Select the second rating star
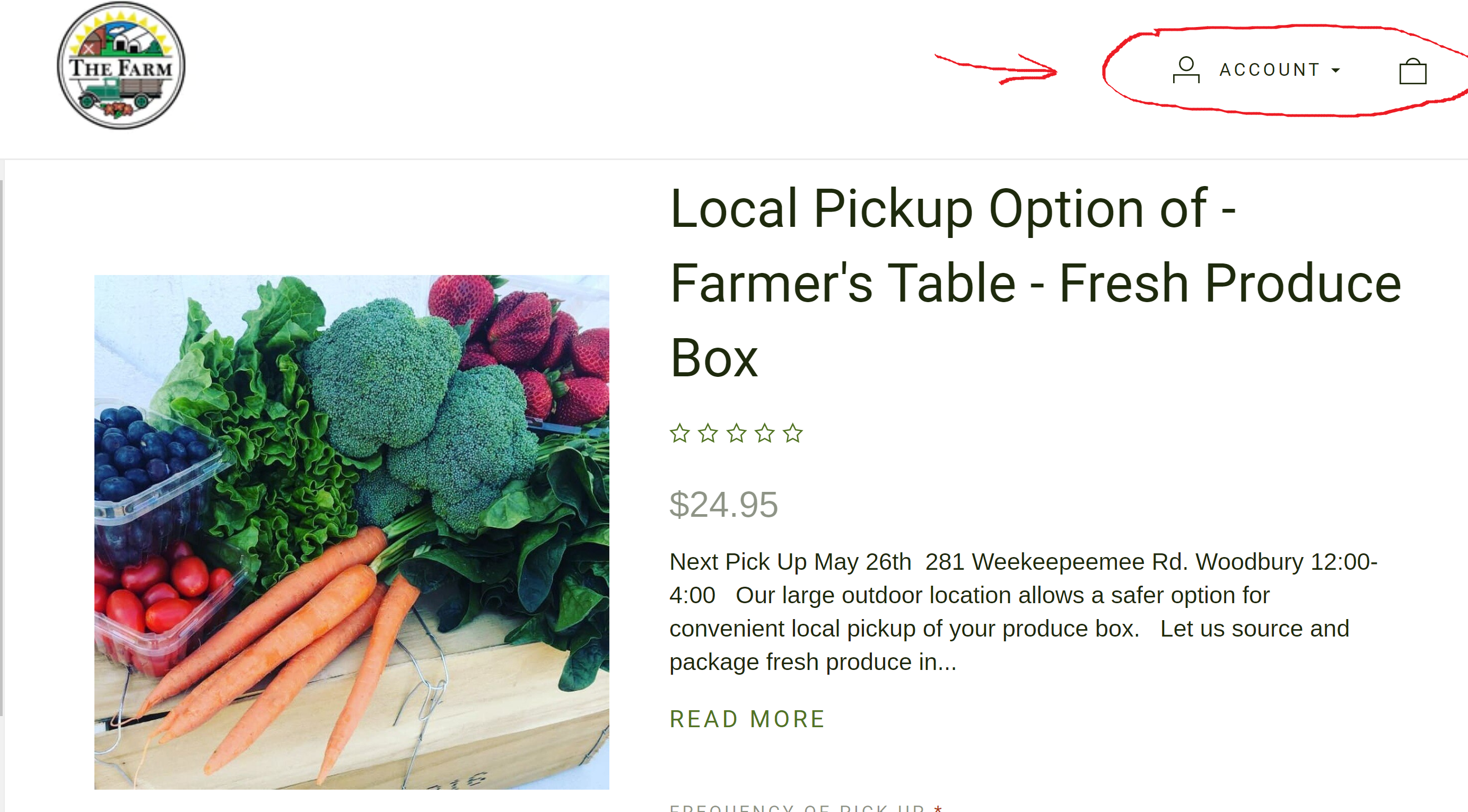The height and width of the screenshot is (812, 1468). [x=708, y=434]
